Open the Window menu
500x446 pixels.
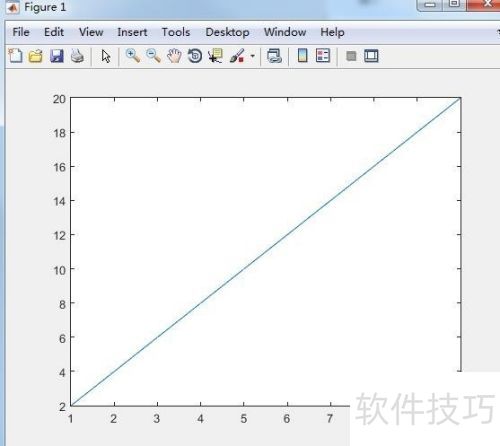click(285, 32)
